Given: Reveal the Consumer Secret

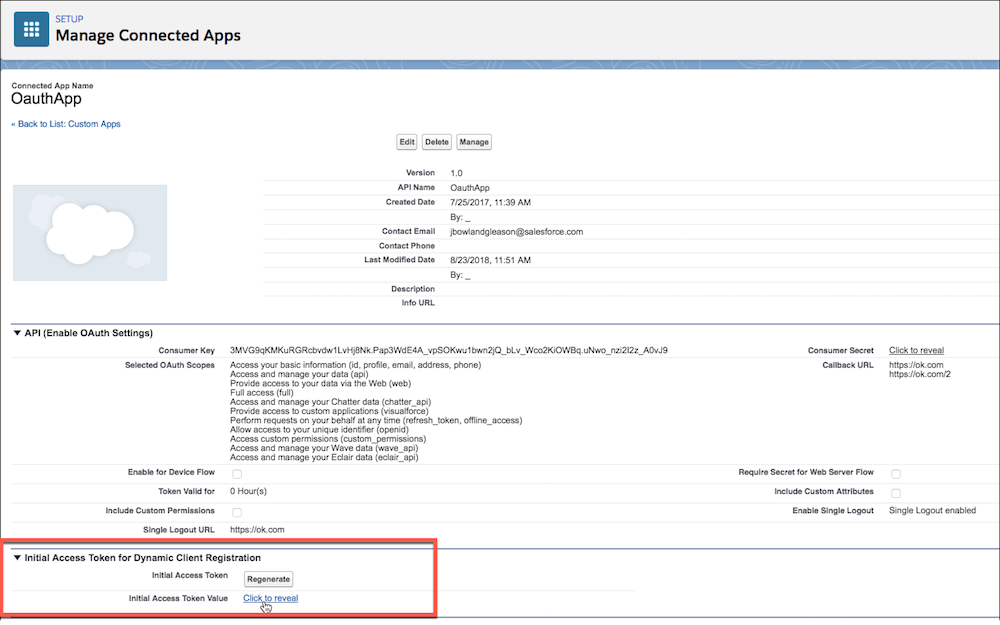Looking at the screenshot, I should pos(916,350).
